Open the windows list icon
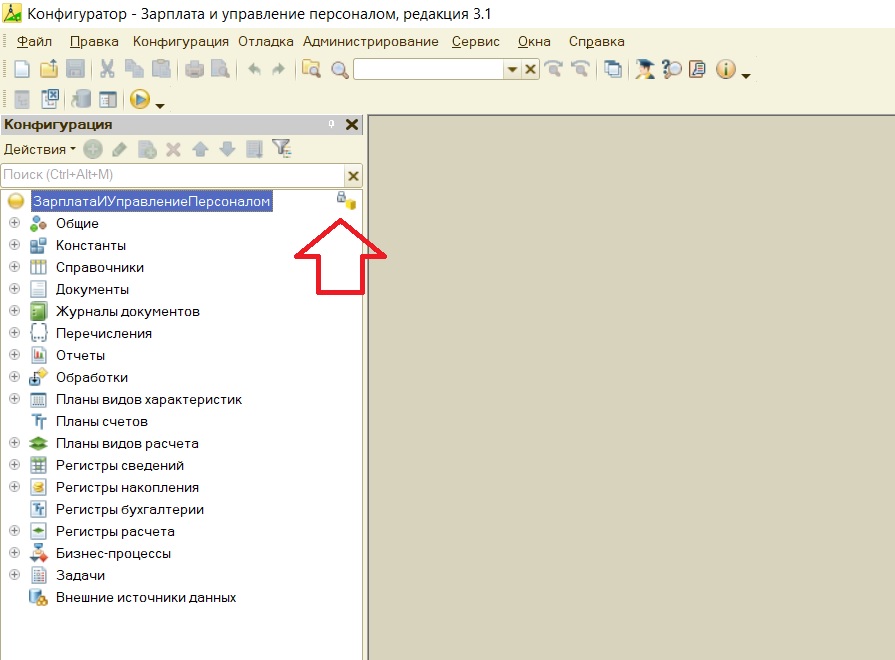895x660 pixels. (x=613, y=69)
